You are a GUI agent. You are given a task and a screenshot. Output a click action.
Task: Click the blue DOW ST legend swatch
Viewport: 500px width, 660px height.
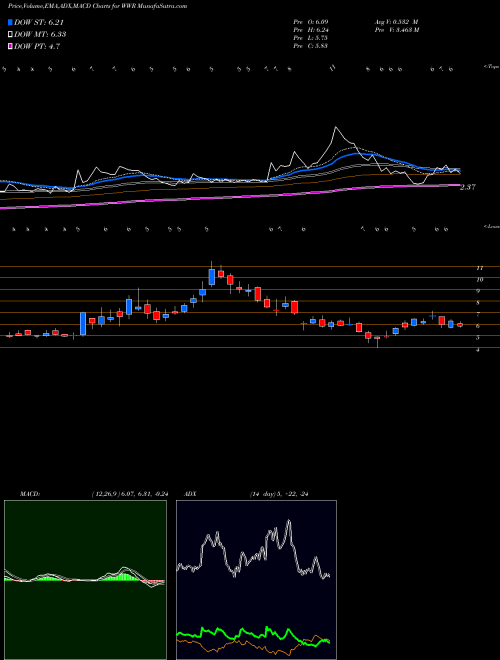(10, 22)
